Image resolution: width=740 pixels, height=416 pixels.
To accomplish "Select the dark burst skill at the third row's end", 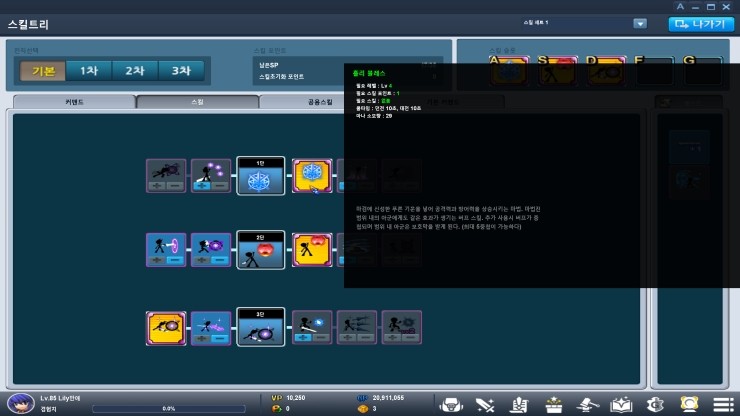I will [x=402, y=327].
